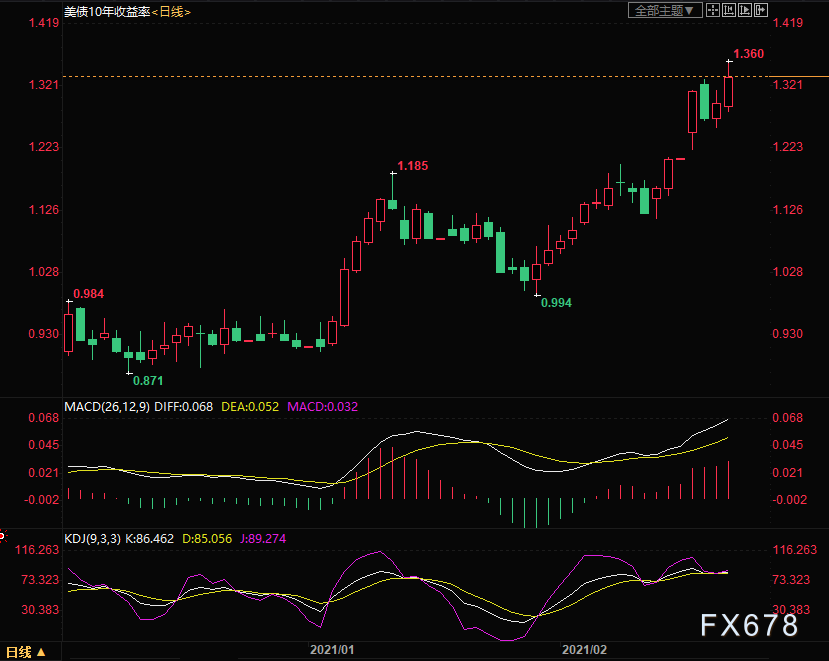This screenshot has height=661, width=829.
Task: Click the red alert icon at left edge
Action: coord(3,537)
